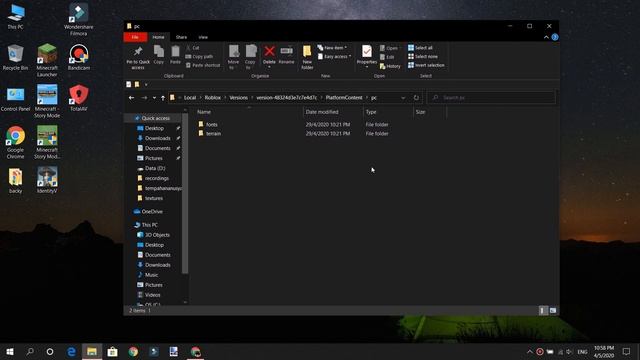Open the Customize Quick Access Toolbar dropdown

[146, 84]
